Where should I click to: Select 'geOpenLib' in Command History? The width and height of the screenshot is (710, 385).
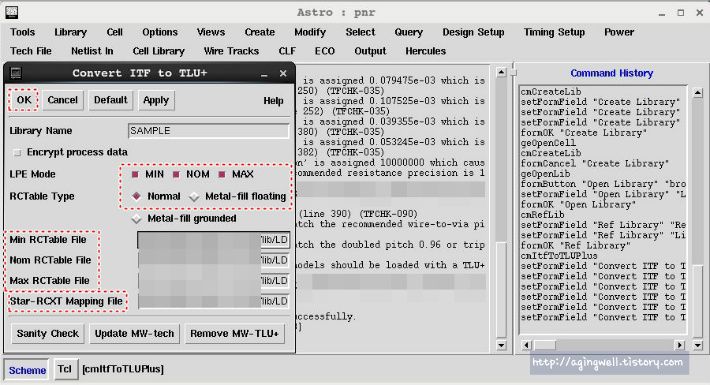546,174
